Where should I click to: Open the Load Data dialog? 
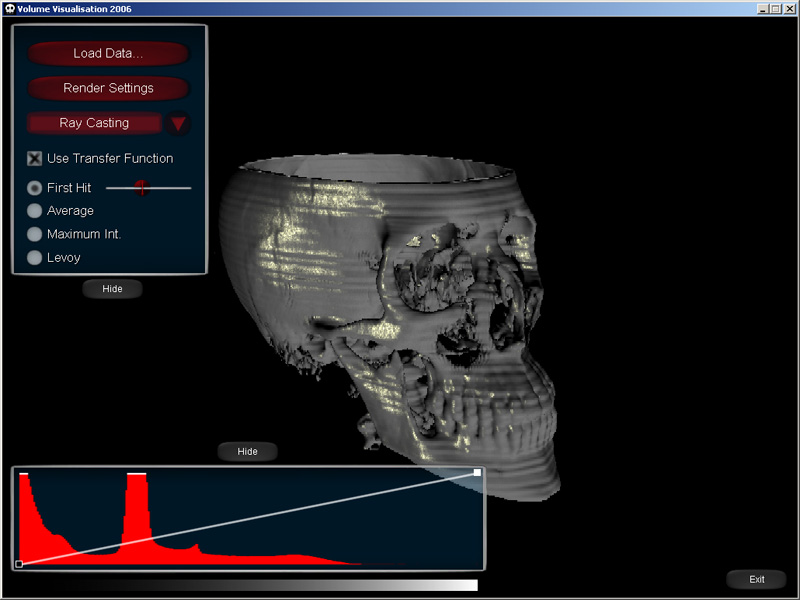pyautogui.click(x=108, y=54)
